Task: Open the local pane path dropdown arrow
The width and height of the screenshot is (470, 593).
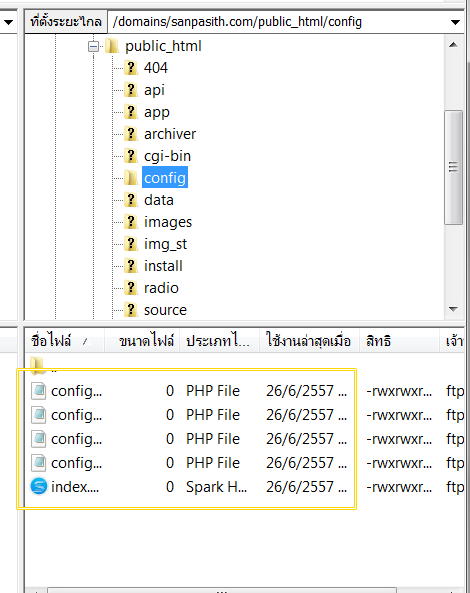Action: tap(8, 22)
